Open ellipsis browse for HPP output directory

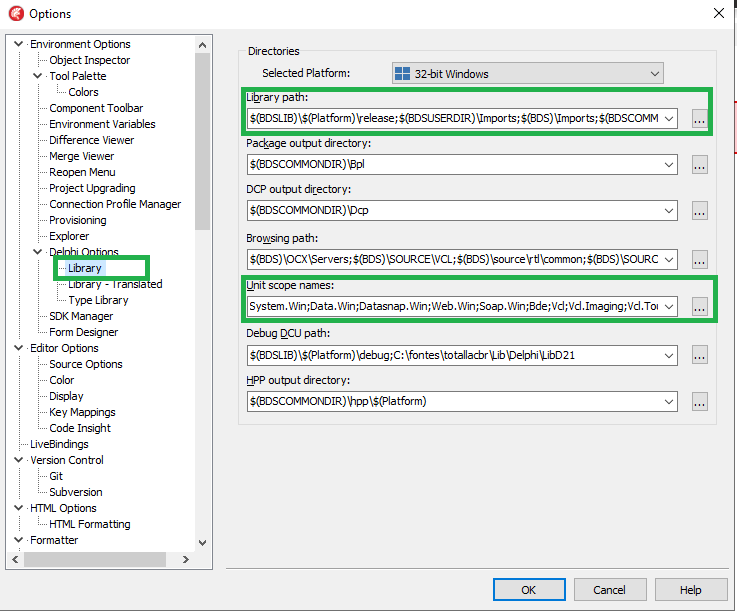(x=699, y=401)
